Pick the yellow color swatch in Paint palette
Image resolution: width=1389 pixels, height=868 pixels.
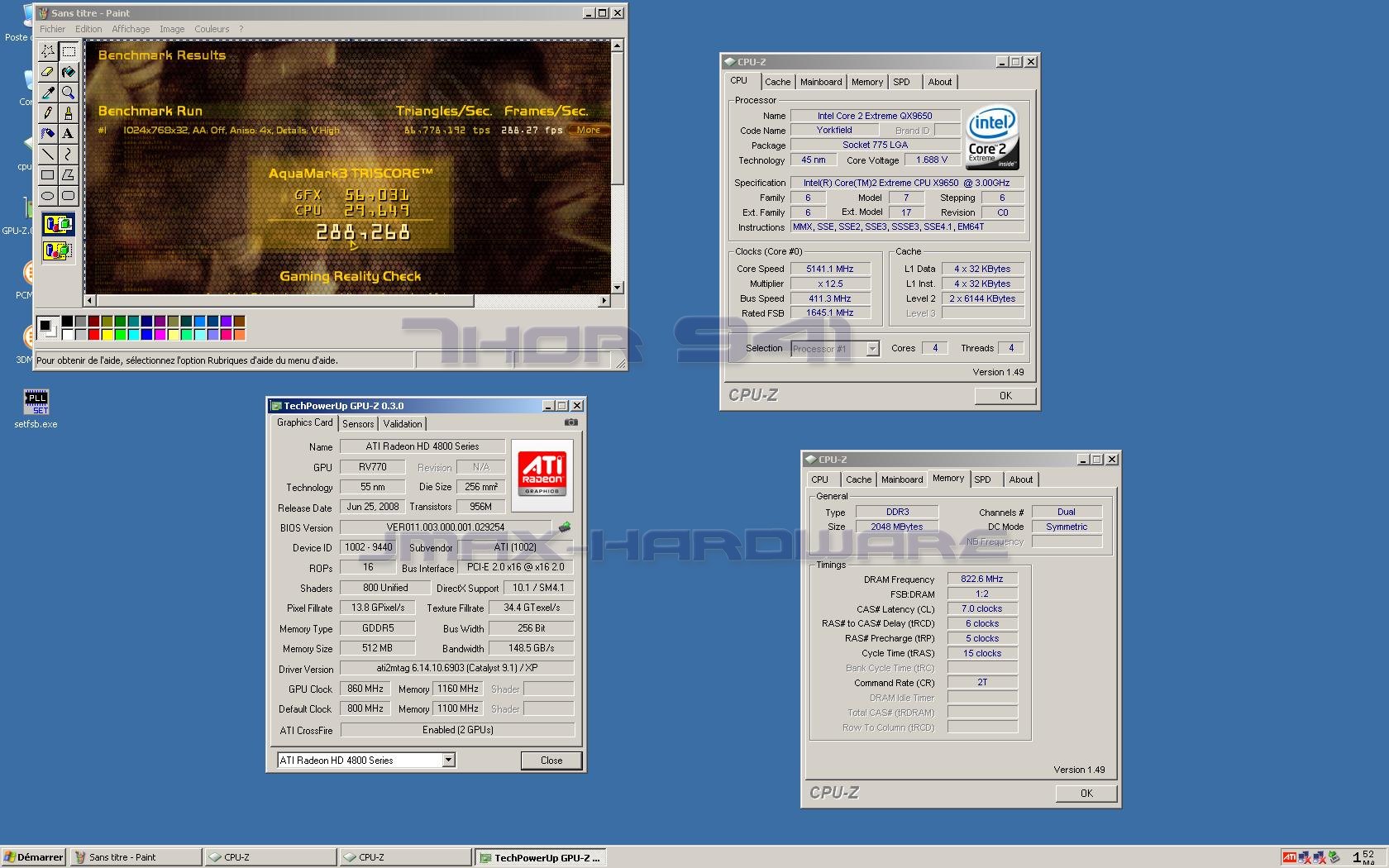tap(107, 335)
